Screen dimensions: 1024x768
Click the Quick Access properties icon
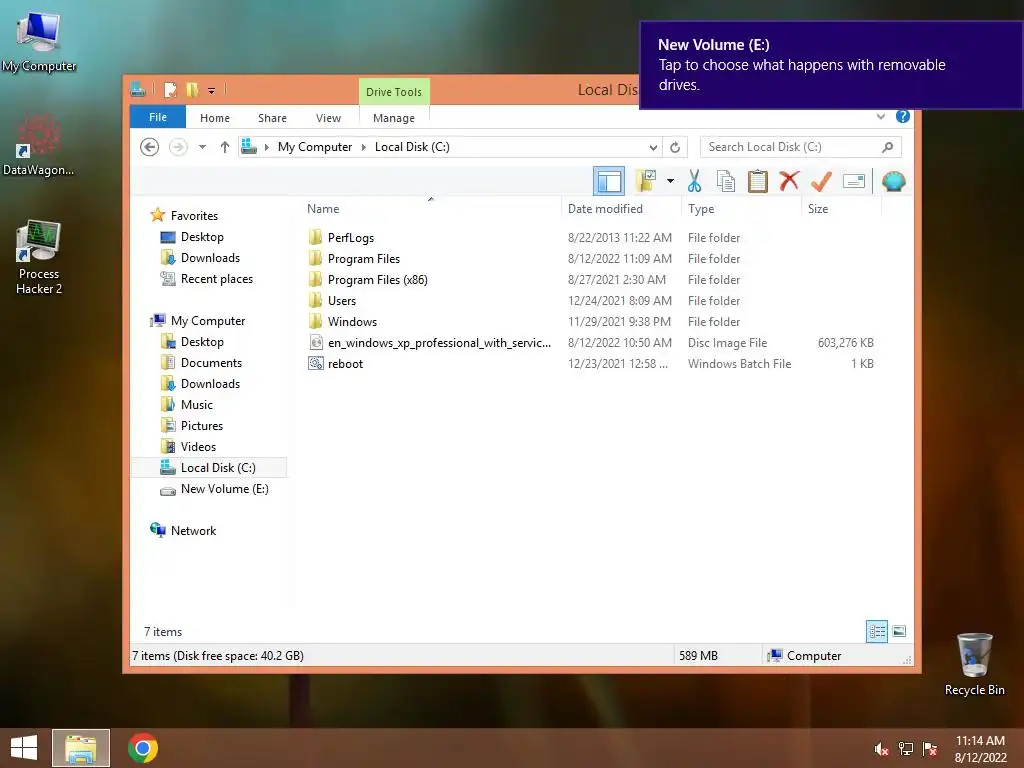coord(170,89)
